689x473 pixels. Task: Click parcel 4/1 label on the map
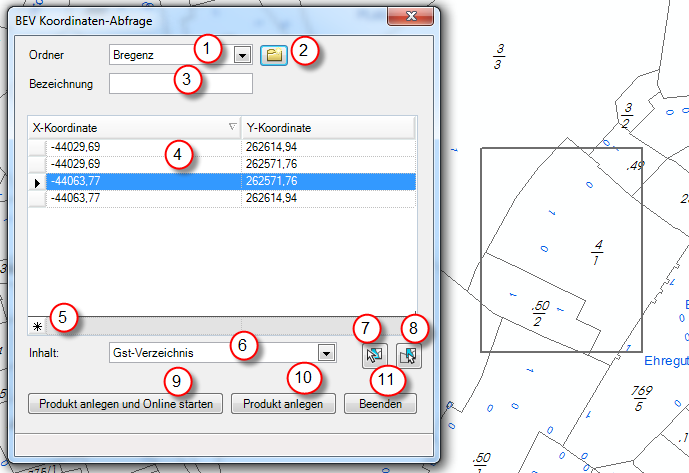click(598, 251)
